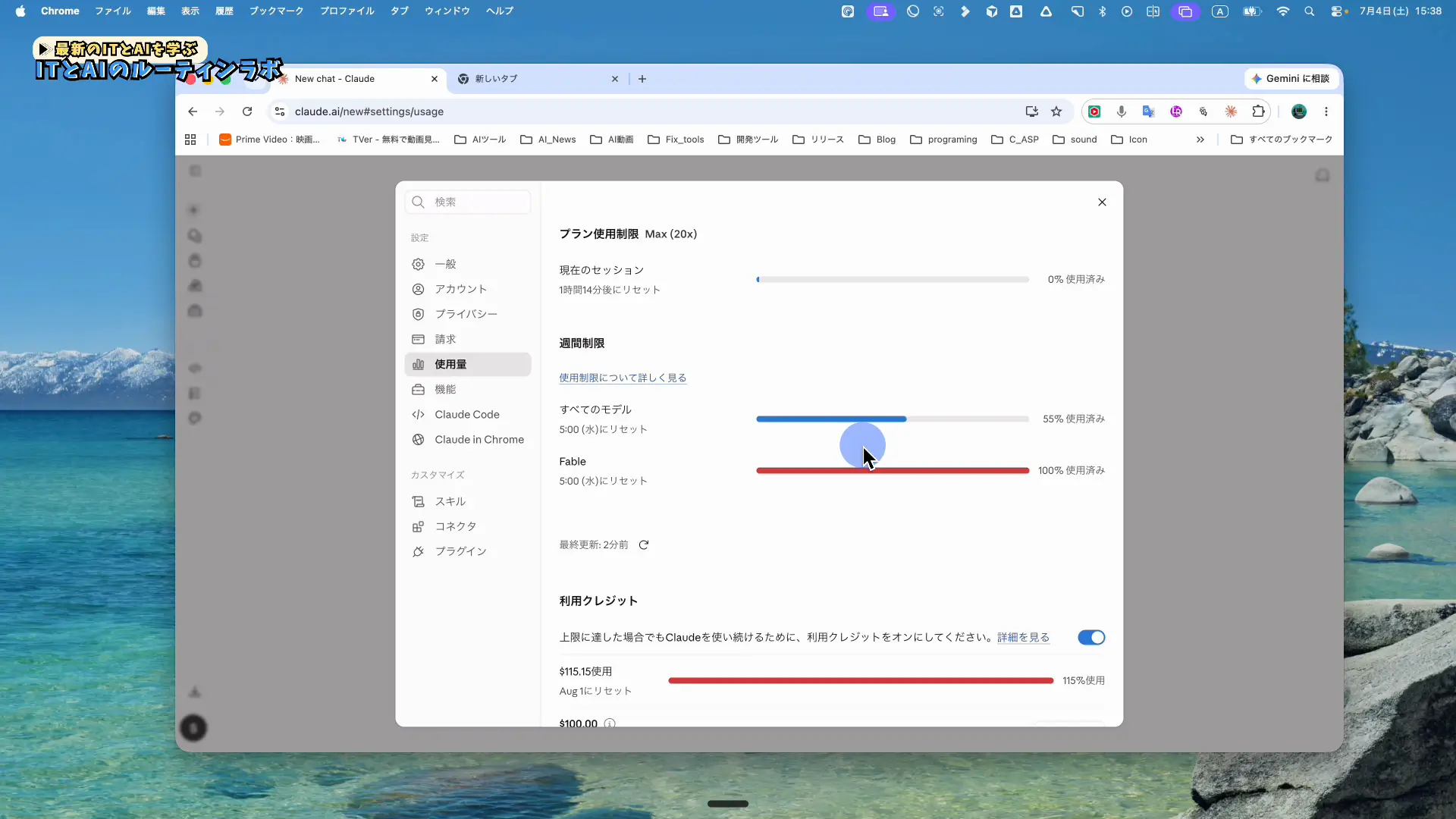1456x819 pixels.
Task: Open 一般 general settings
Action: tap(468, 264)
